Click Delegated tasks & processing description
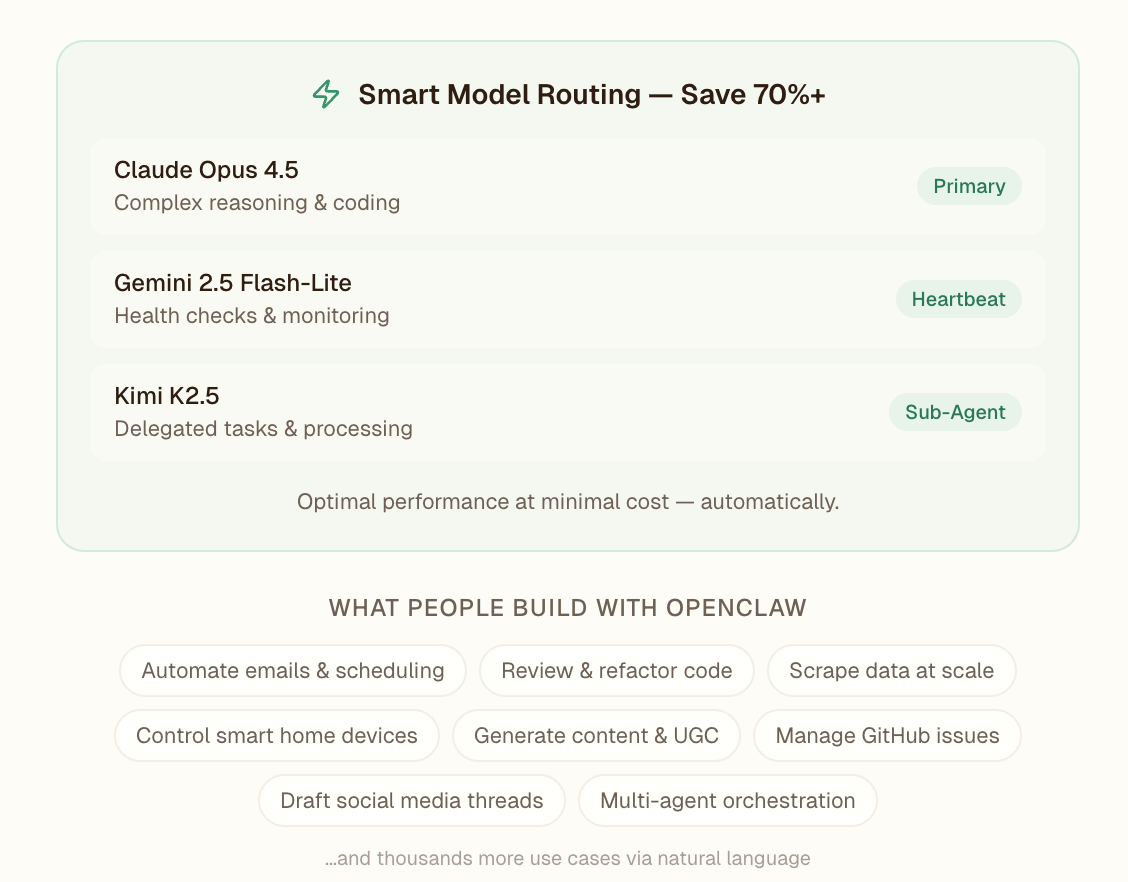Image resolution: width=1128 pixels, height=882 pixels. [x=263, y=429]
